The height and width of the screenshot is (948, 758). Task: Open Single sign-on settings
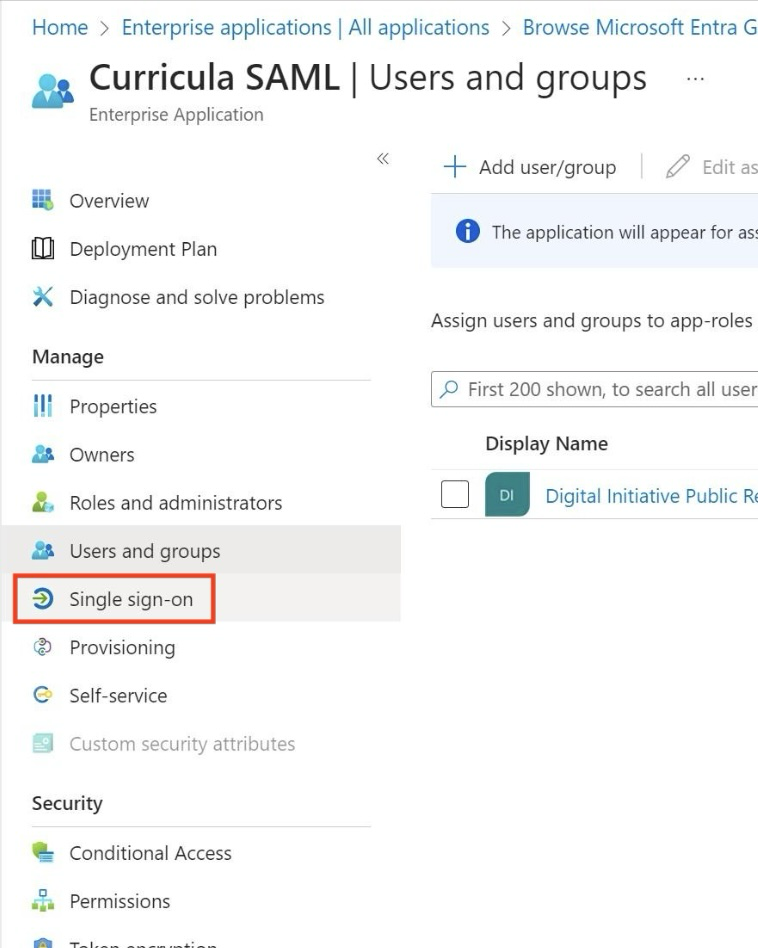point(201,599)
